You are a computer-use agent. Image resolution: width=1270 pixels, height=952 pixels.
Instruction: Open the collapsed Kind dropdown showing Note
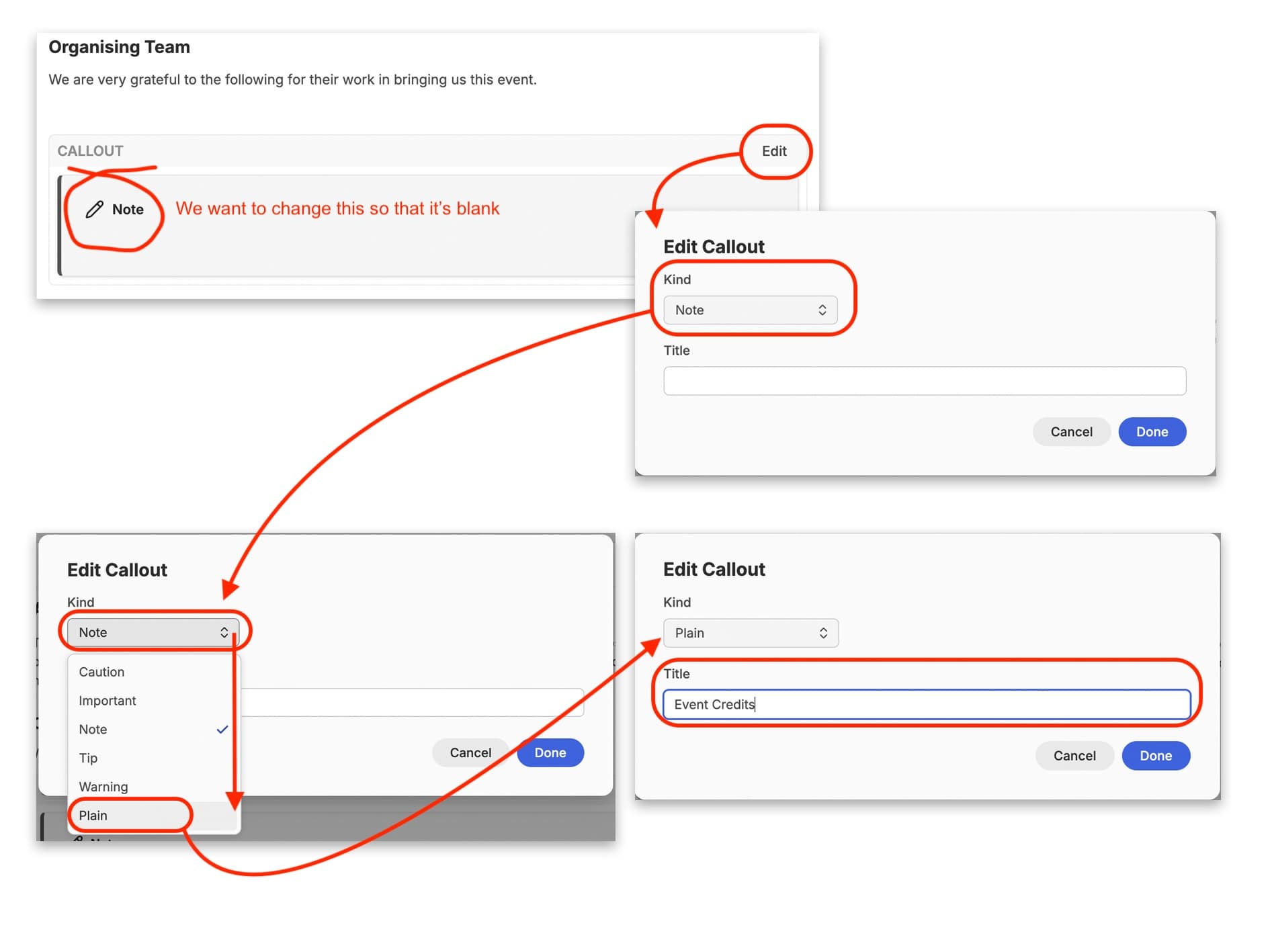point(750,310)
